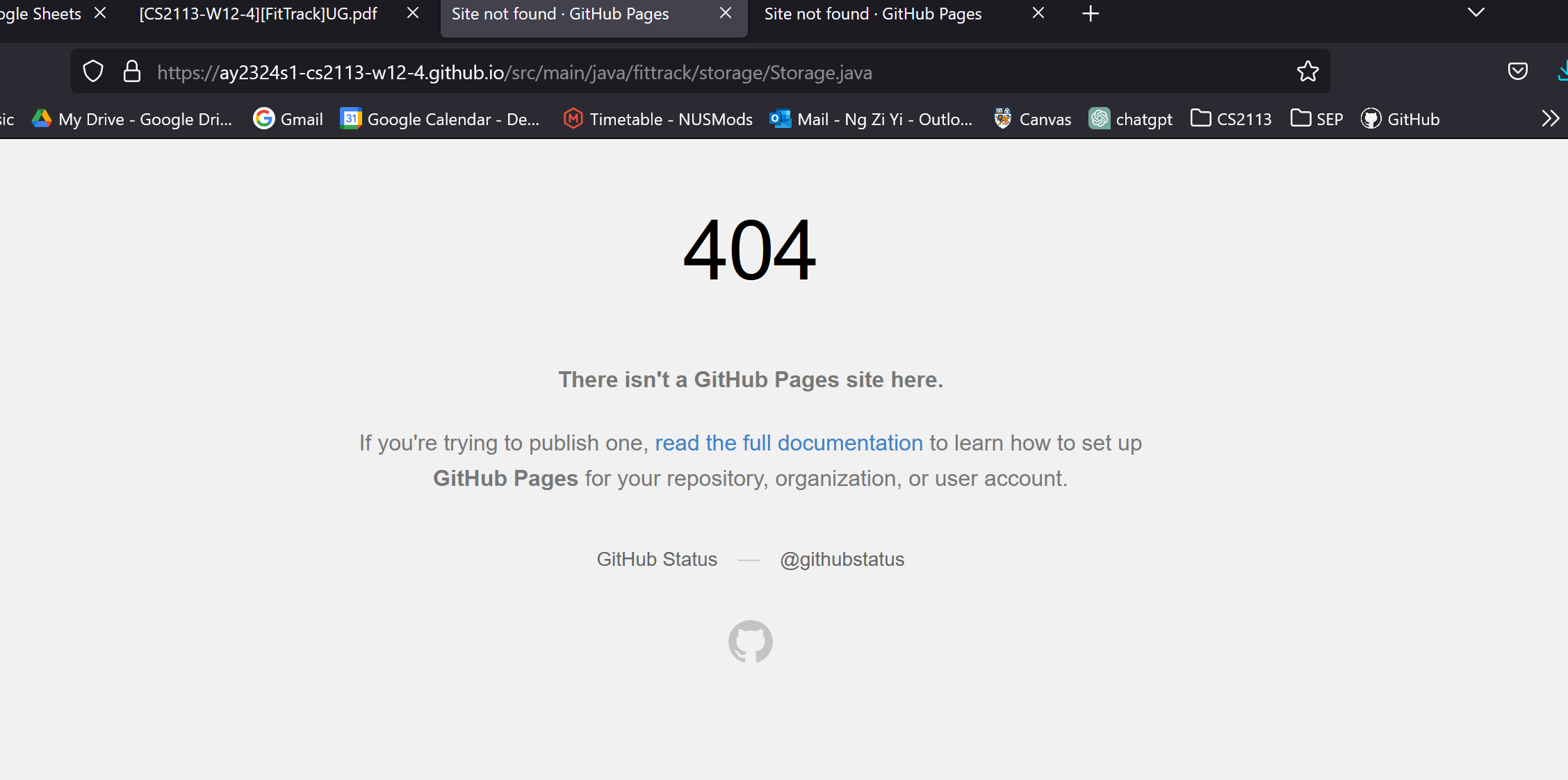The height and width of the screenshot is (780, 1568).
Task: Click the GitHub Octocat logo at bottom
Action: point(750,641)
